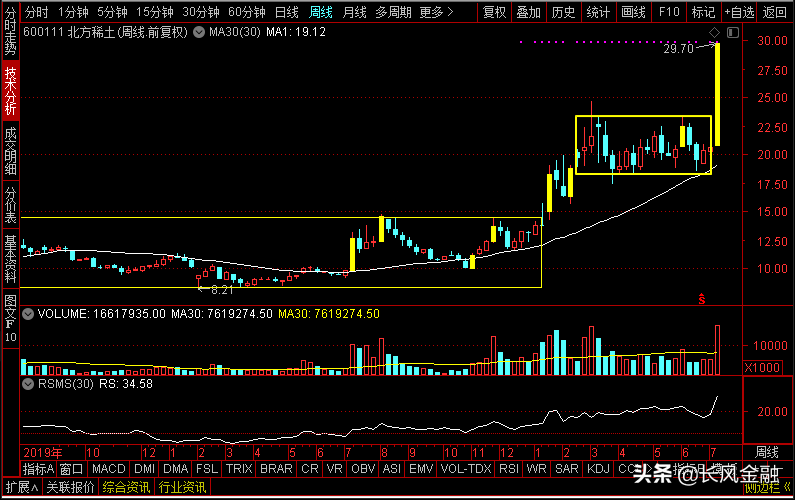Click the 8.21 low price label

222,290
